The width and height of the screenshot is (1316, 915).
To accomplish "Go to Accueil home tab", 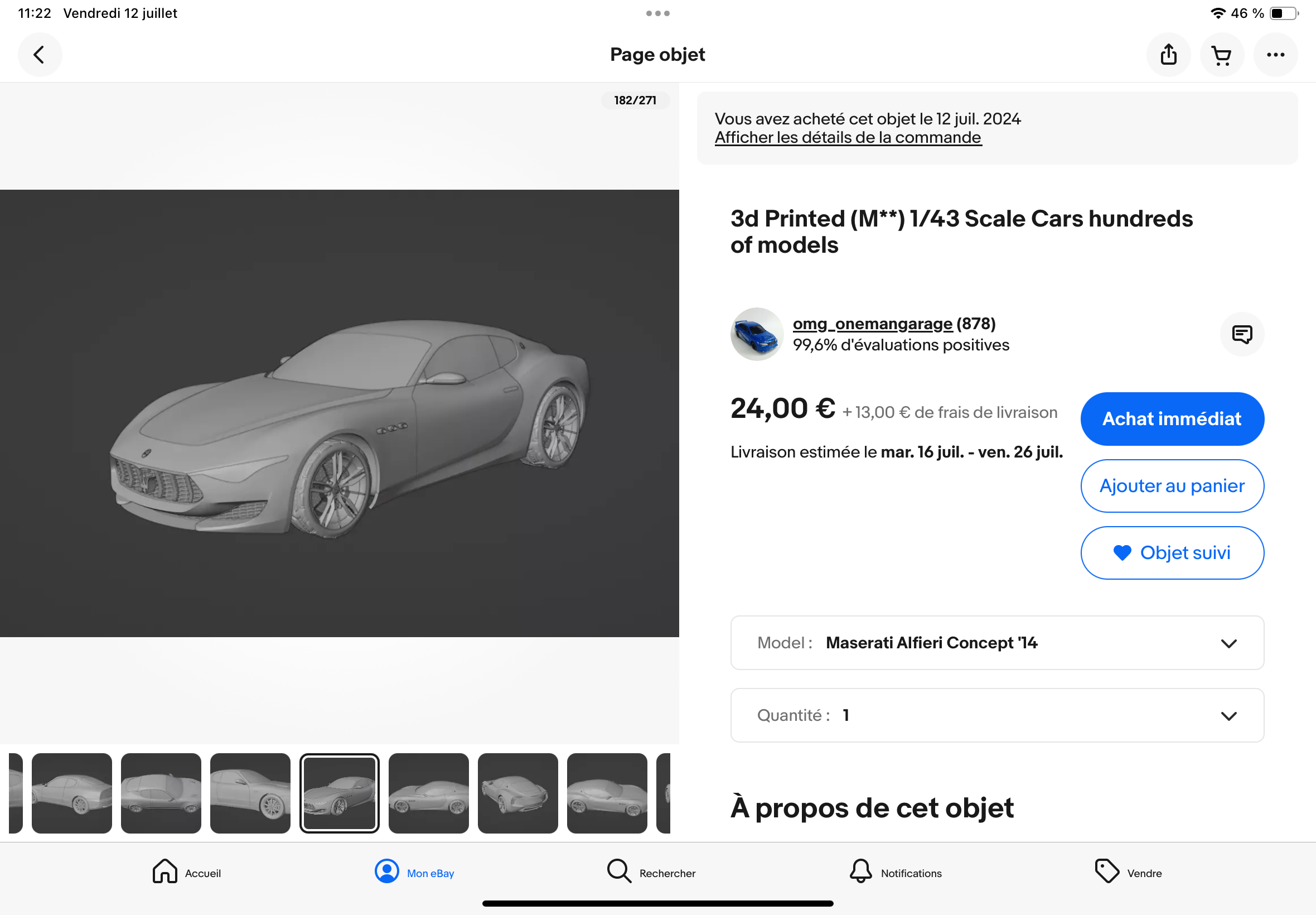I will 186,872.
